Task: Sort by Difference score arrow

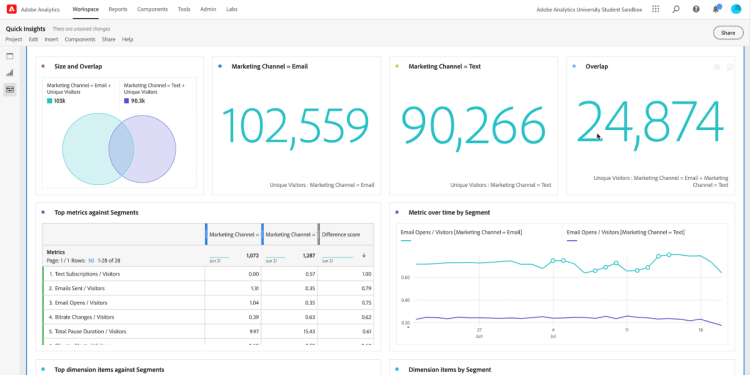Action: [364, 255]
